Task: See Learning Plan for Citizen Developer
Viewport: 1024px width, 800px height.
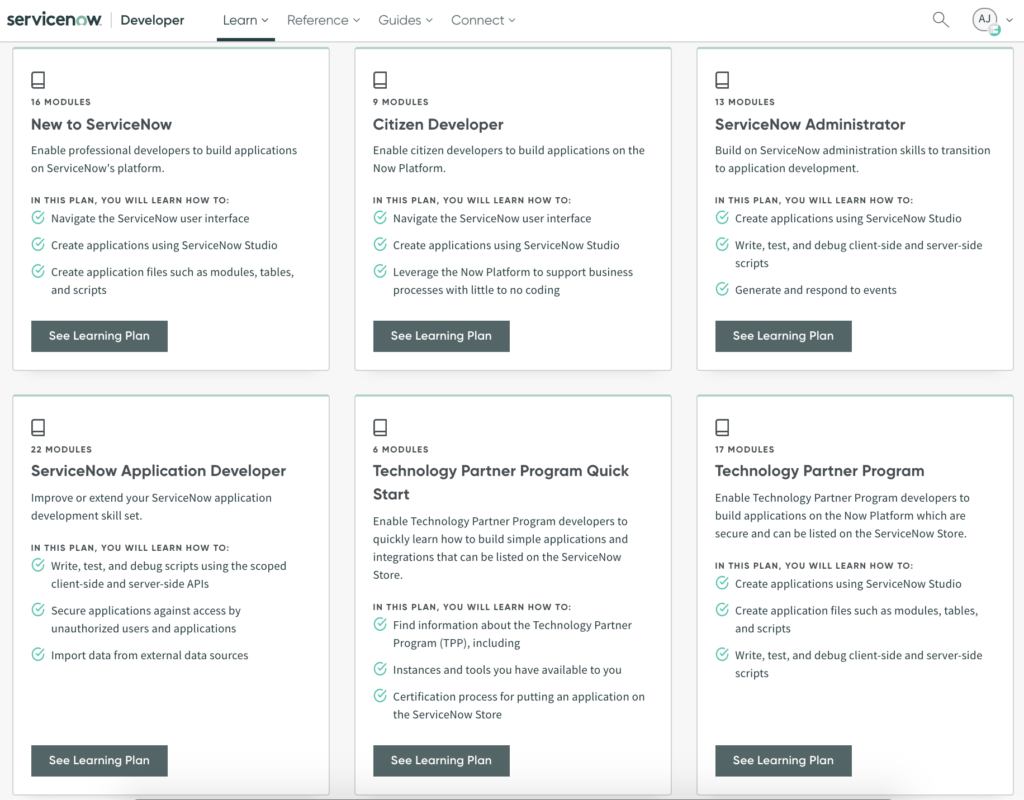Action: (x=441, y=336)
